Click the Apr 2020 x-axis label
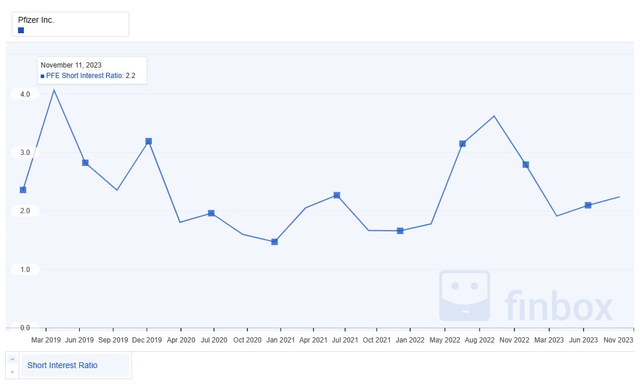The image size is (640, 385). click(181, 340)
